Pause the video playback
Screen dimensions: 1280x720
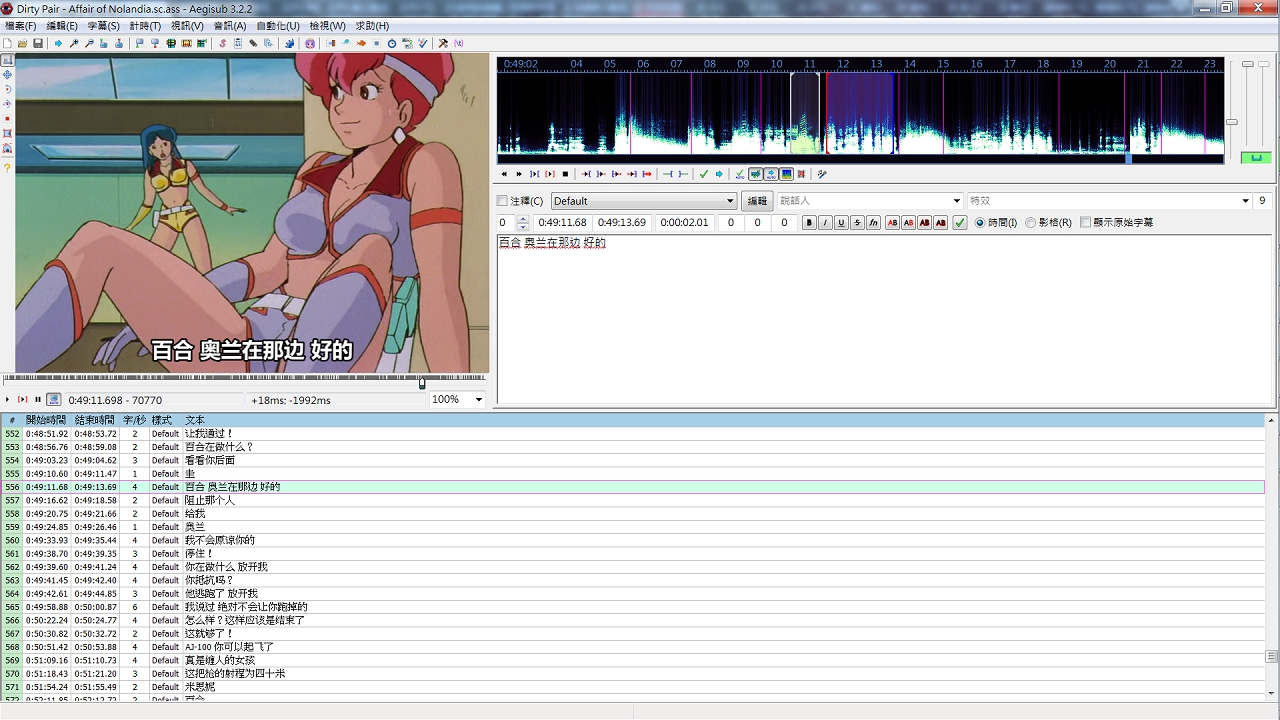(x=38, y=400)
